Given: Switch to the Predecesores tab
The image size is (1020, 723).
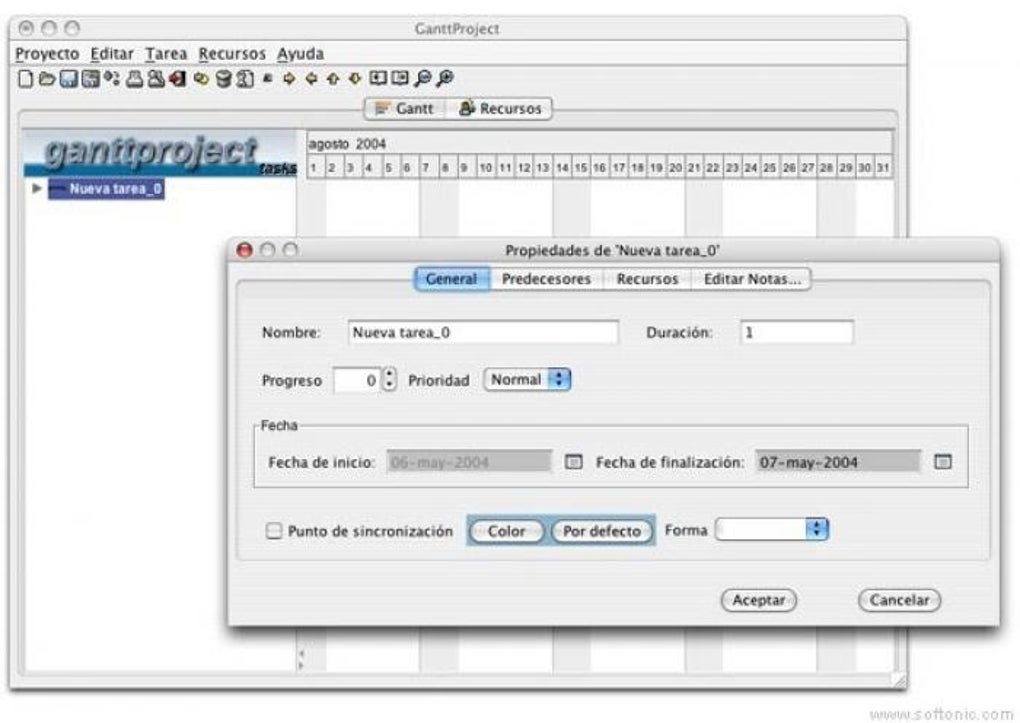Looking at the screenshot, I should coord(546,279).
